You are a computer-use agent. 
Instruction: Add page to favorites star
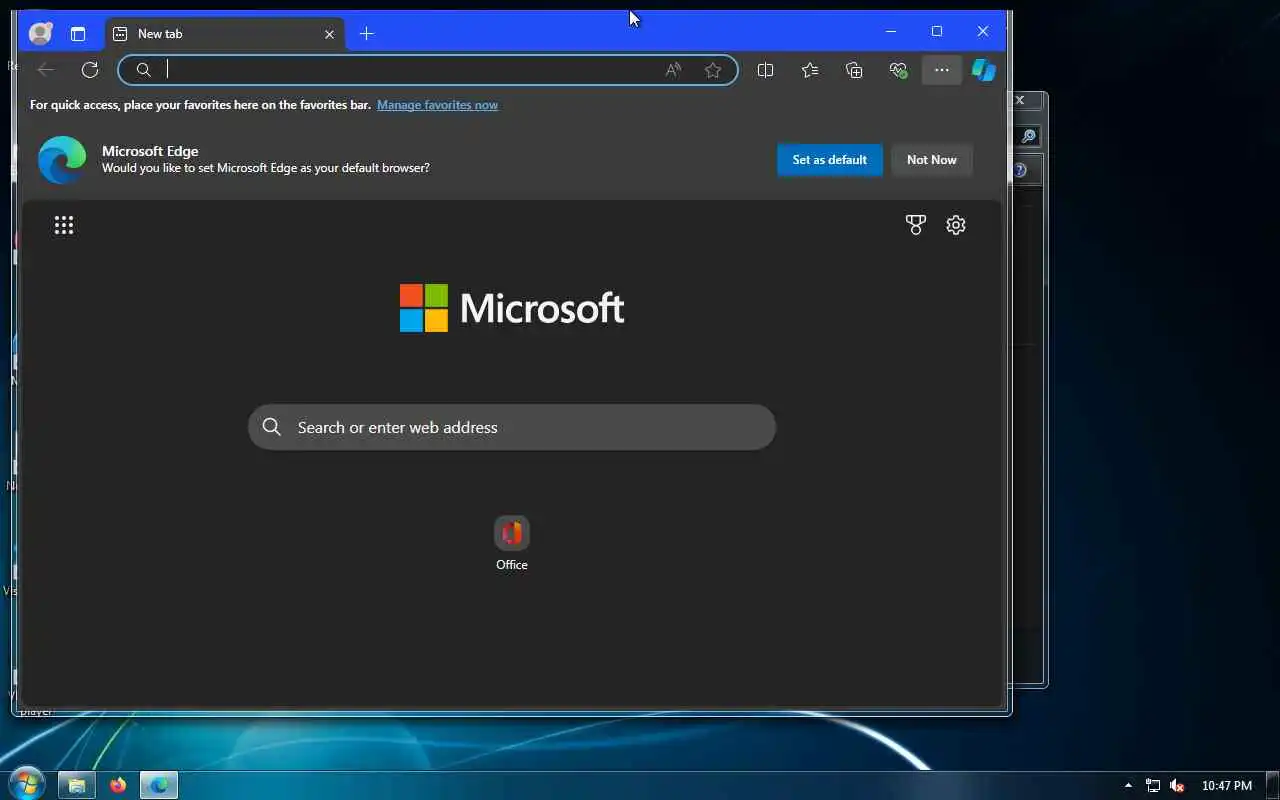(x=713, y=70)
